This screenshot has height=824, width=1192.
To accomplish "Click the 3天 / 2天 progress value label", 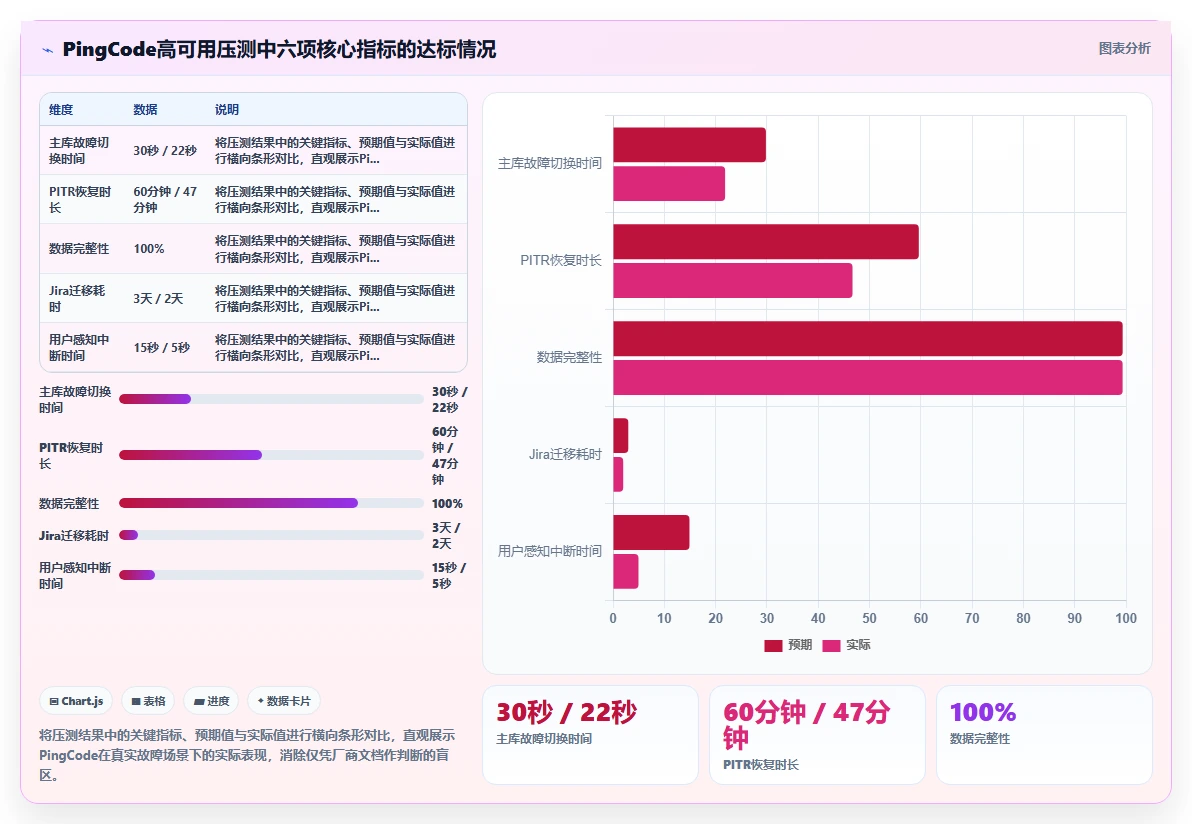I will pos(446,535).
